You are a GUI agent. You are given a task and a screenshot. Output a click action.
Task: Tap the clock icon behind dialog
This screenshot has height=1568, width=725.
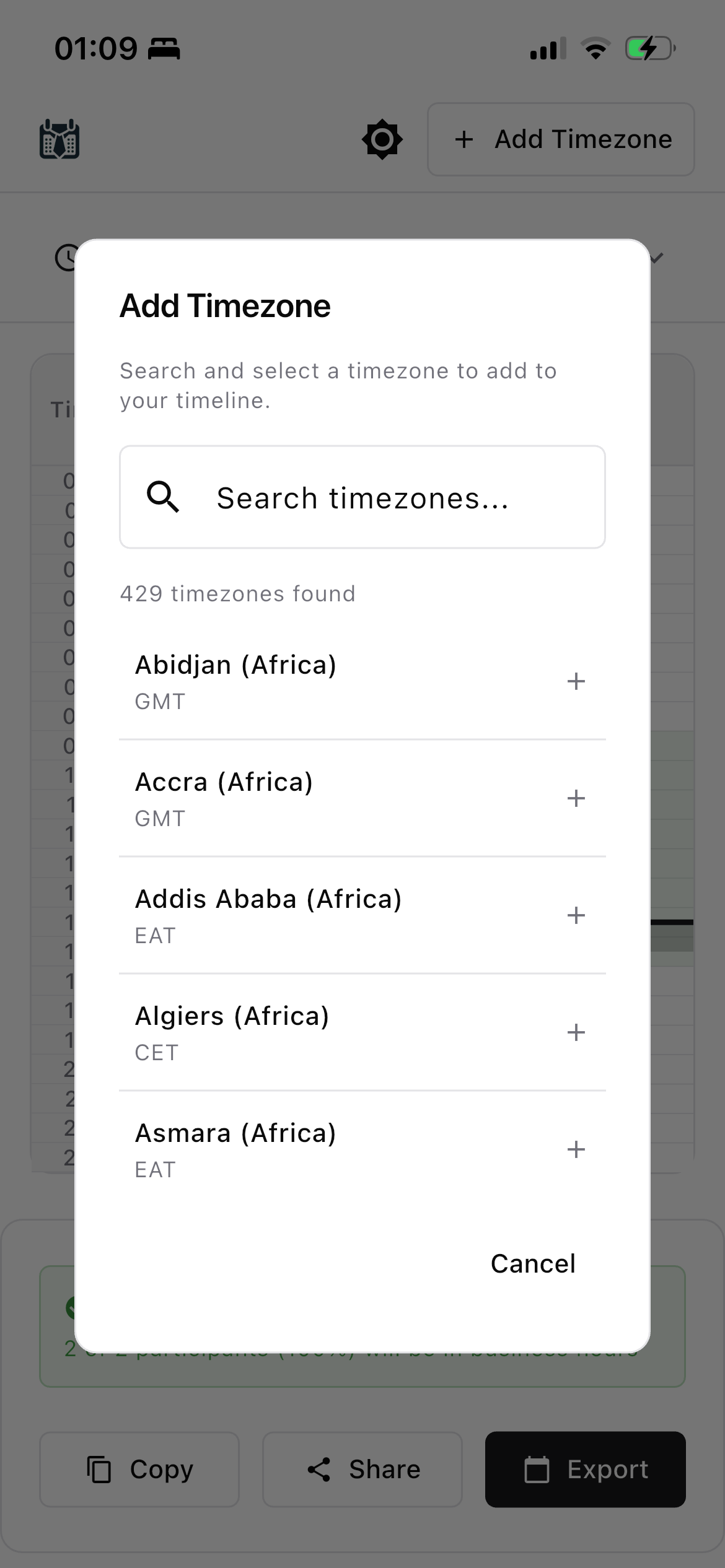[x=66, y=258]
